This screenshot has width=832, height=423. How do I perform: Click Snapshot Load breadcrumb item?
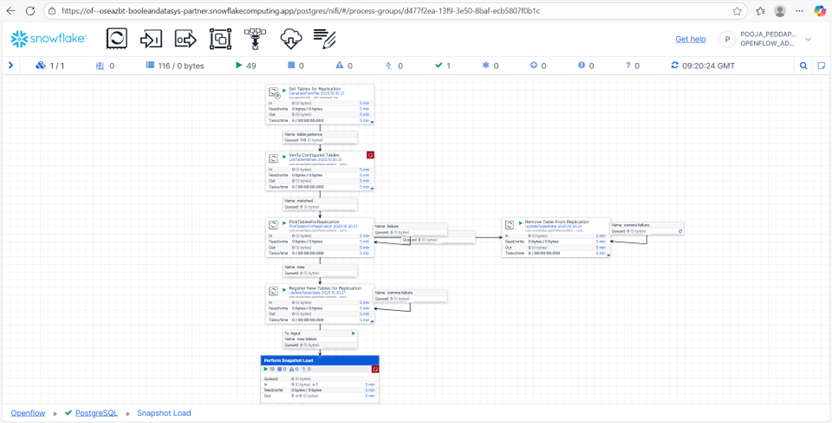coord(163,412)
